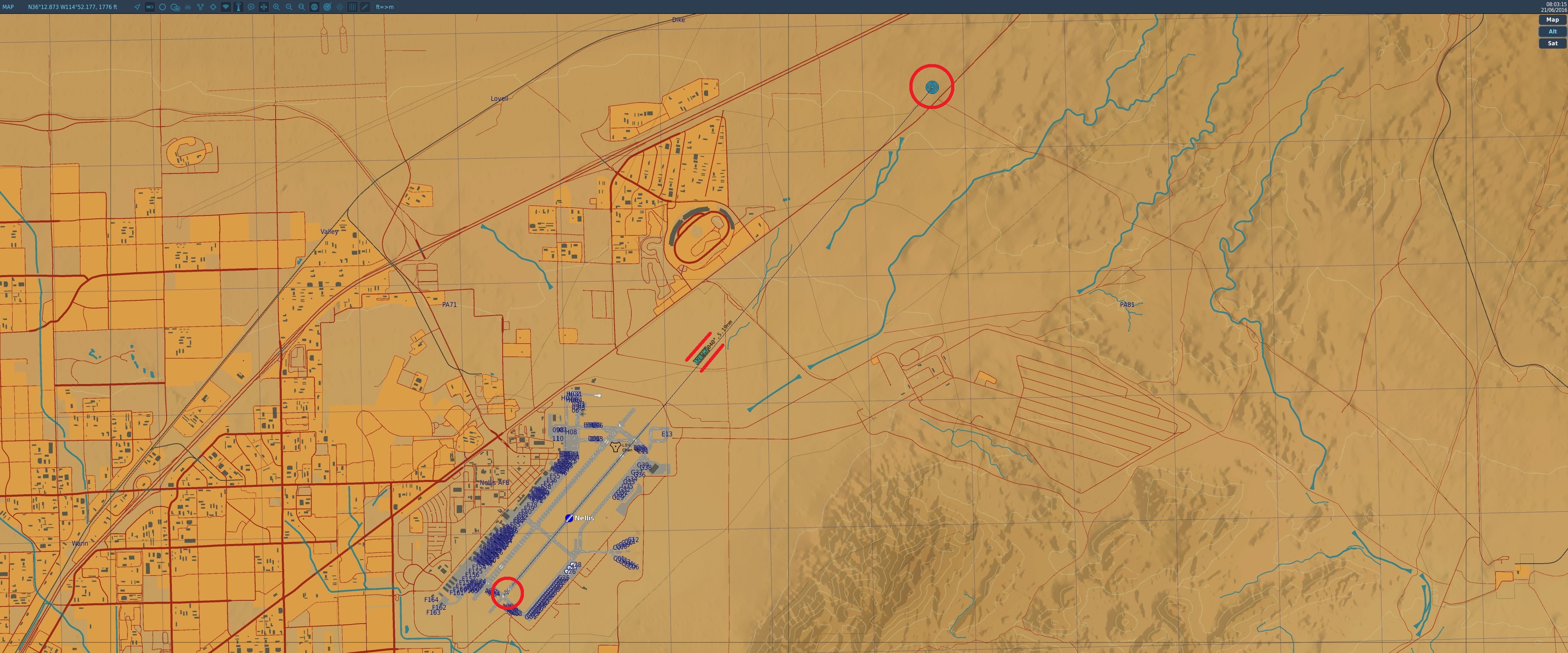The image size is (1568, 653).
Task: Click the 08:03:15 mission time display
Action: pyautogui.click(x=1556, y=4)
